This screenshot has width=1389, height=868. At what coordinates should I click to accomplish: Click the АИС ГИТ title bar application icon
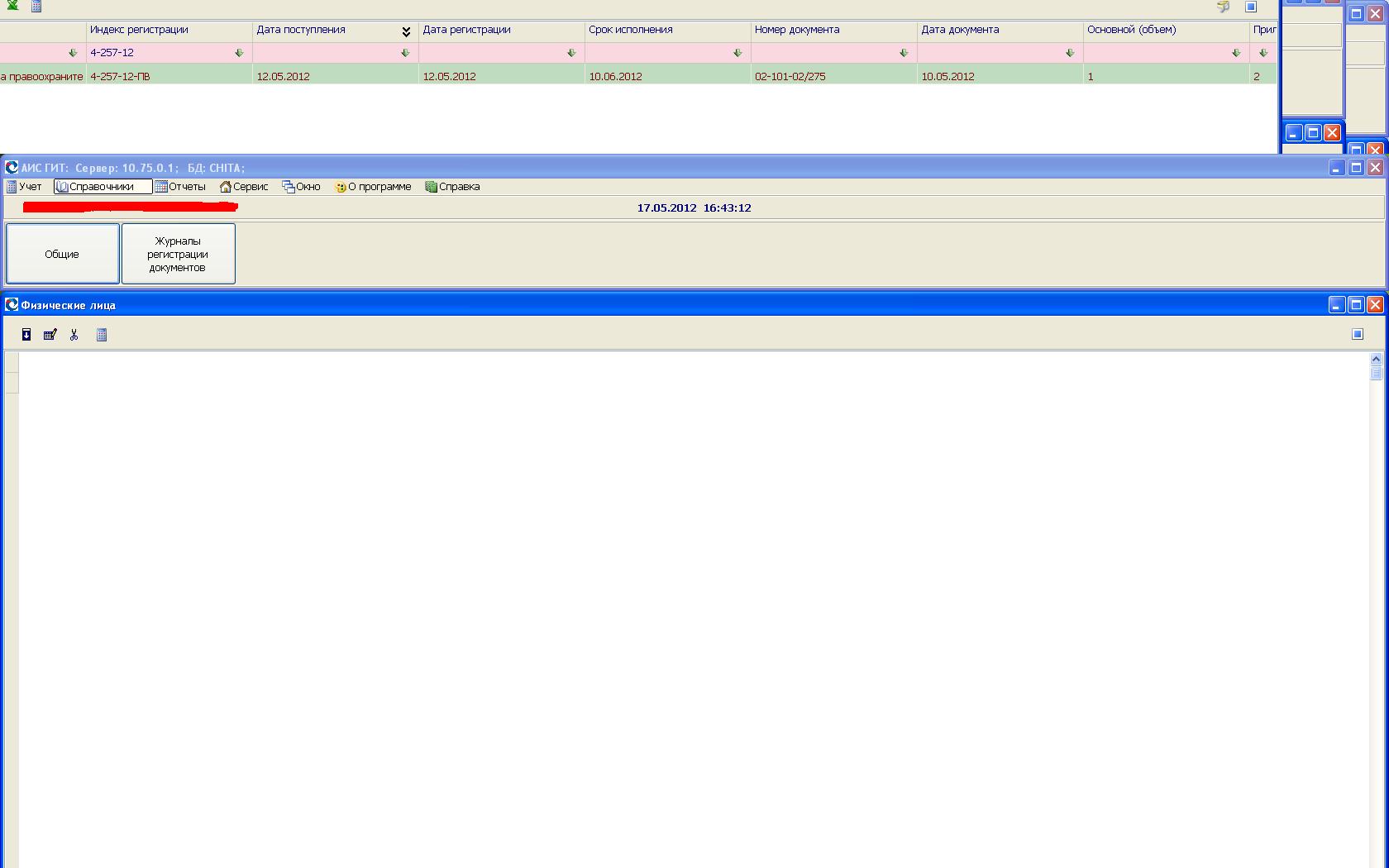point(12,168)
